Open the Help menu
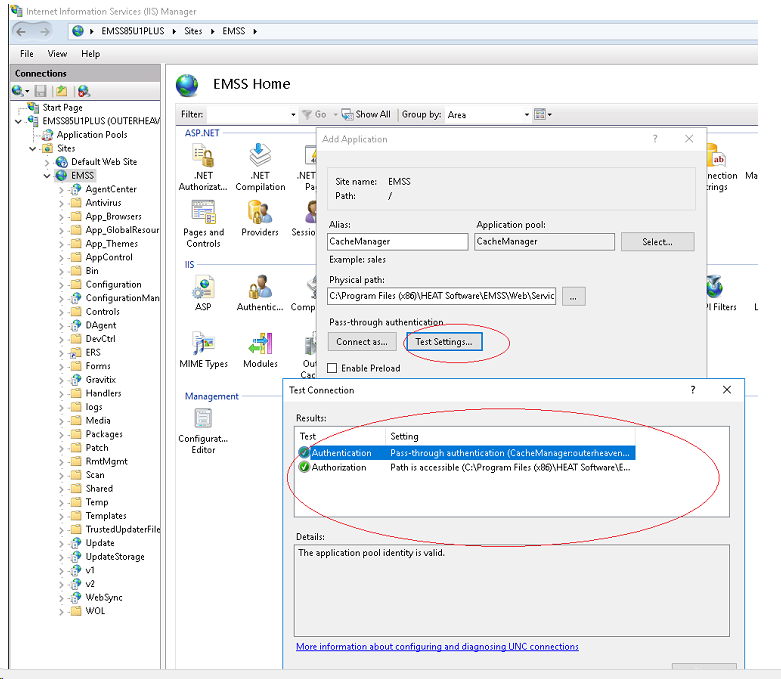This screenshot has width=781, height=679. click(90, 53)
